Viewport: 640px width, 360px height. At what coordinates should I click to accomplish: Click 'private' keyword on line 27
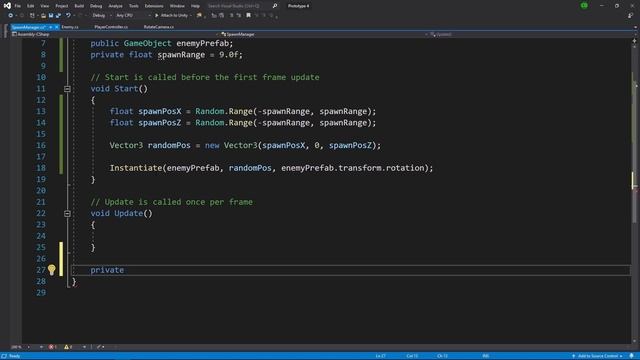(x=107, y=270)
